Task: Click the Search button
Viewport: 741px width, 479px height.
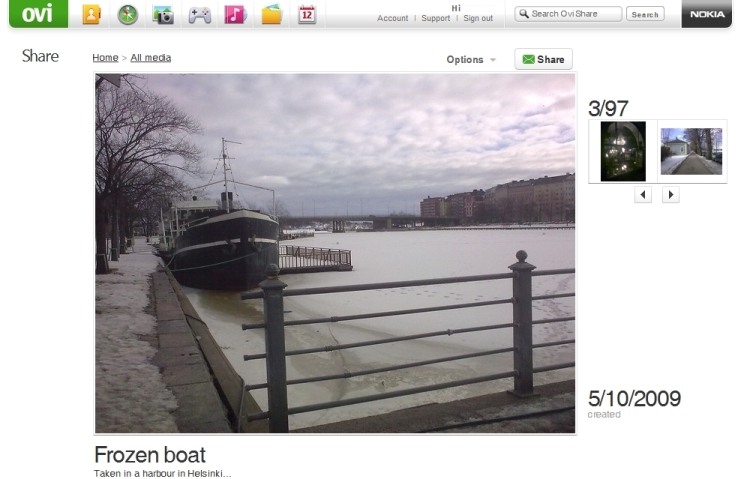Action: 645,14
